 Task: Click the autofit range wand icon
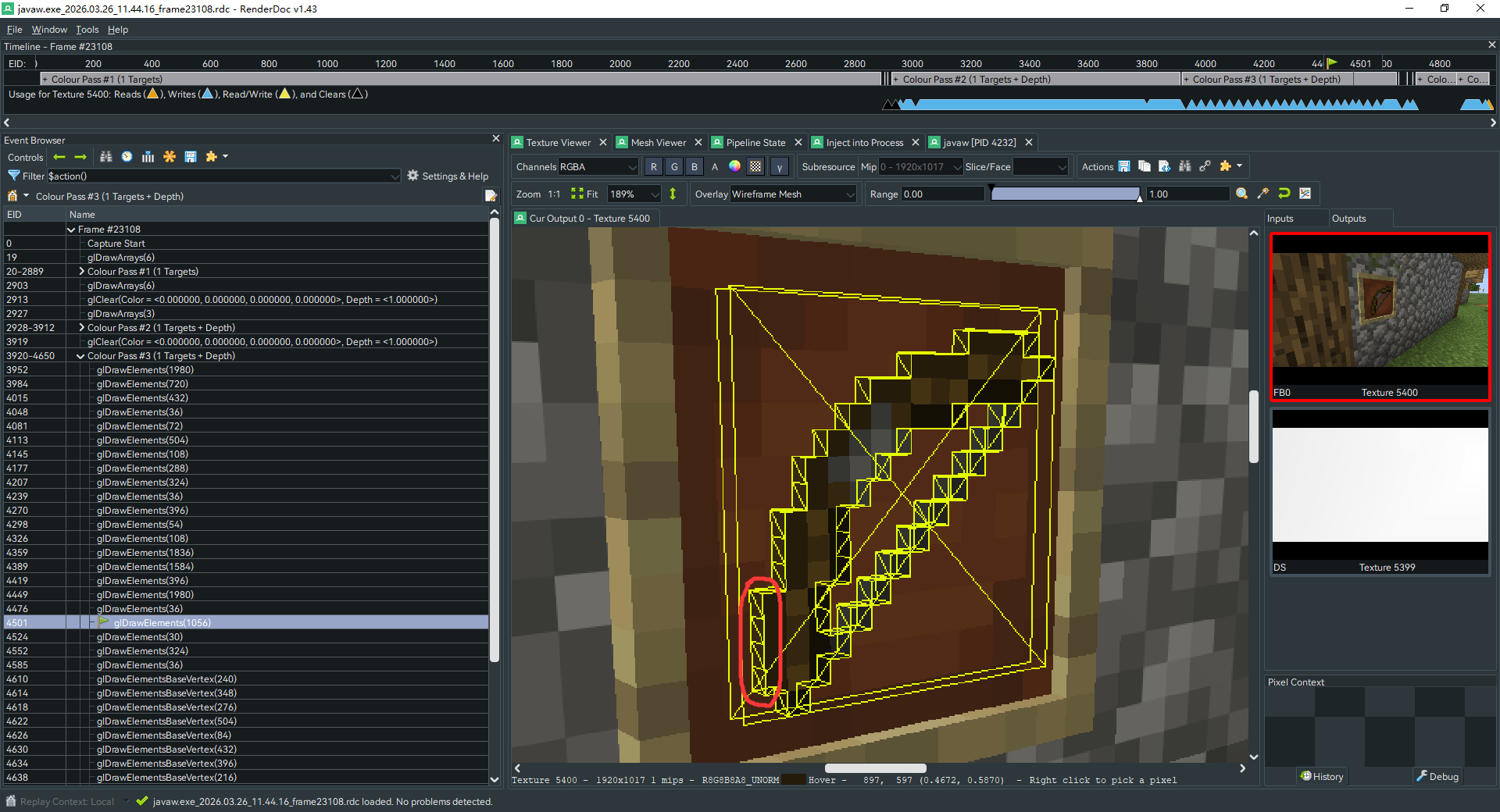[1263, 194]
